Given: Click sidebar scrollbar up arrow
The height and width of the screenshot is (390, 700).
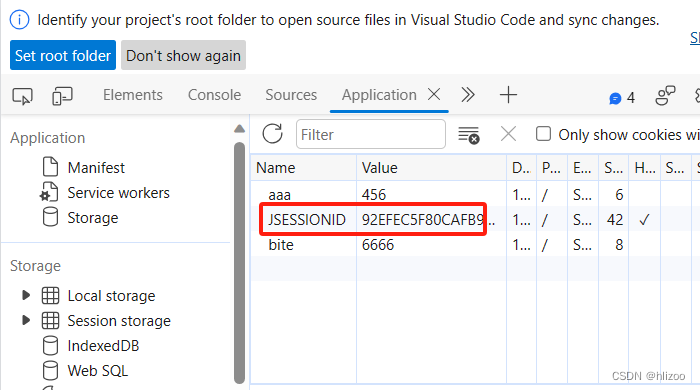Looking at the screenshot, I should click(x=239, y=129).
